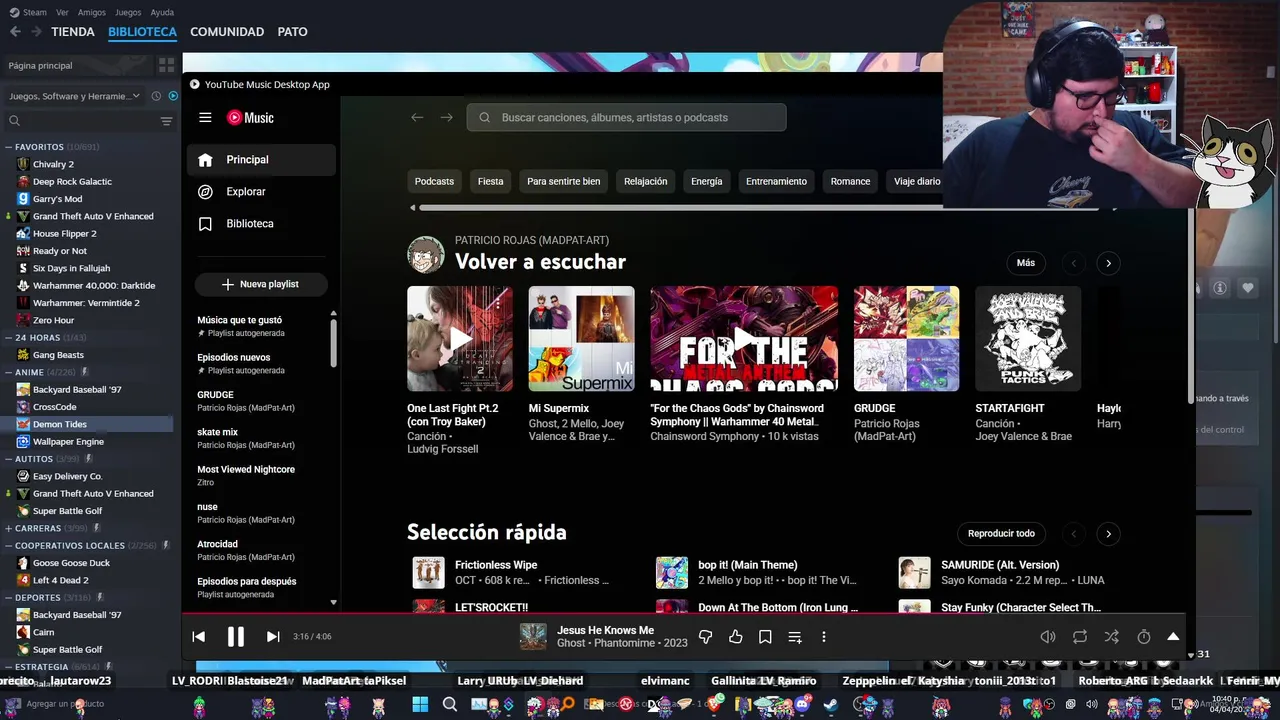Viewport: 1280px width, 720px height.
Task: Toggle repeat mode in player bar
Action: tap(1080, 636)
